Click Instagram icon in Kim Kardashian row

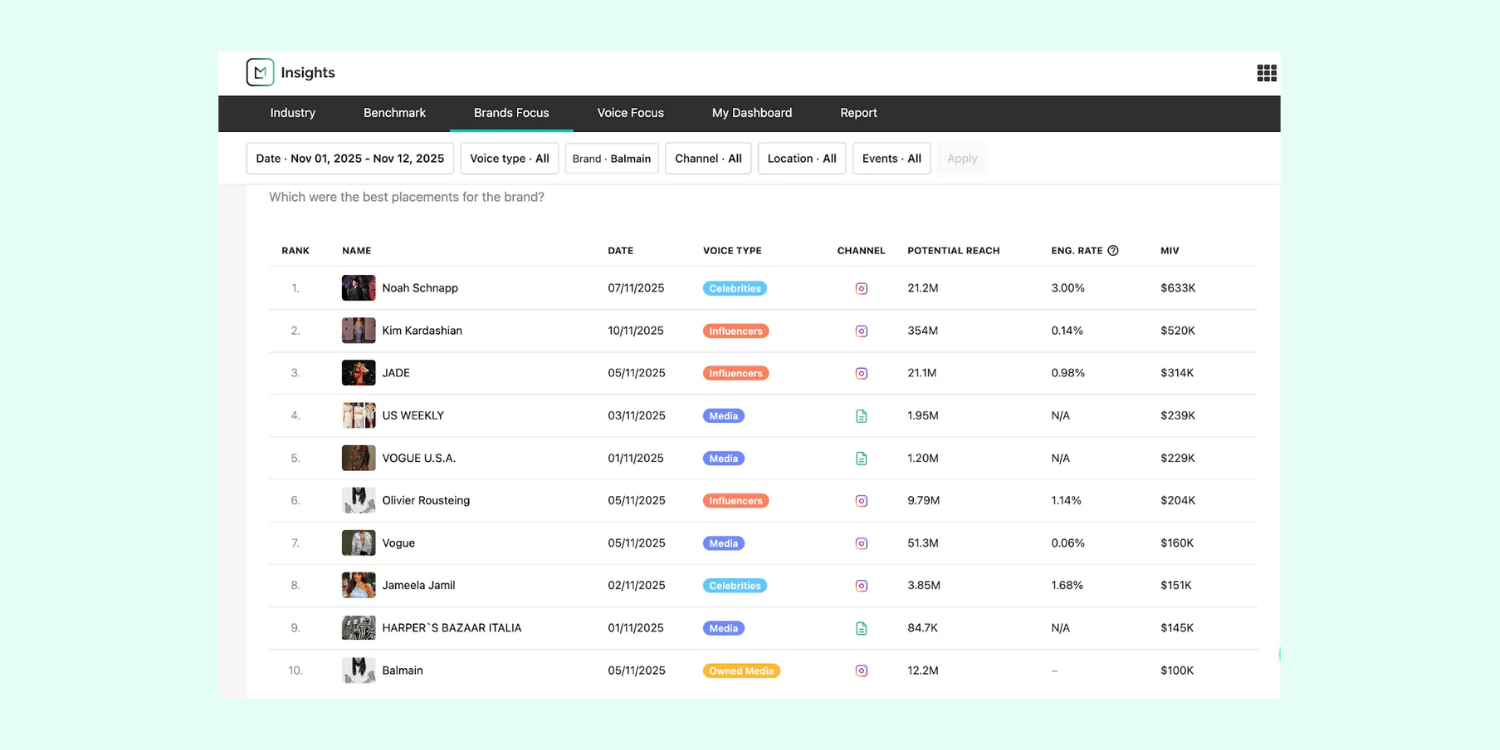pyautogui.click(x=861, y=331)
